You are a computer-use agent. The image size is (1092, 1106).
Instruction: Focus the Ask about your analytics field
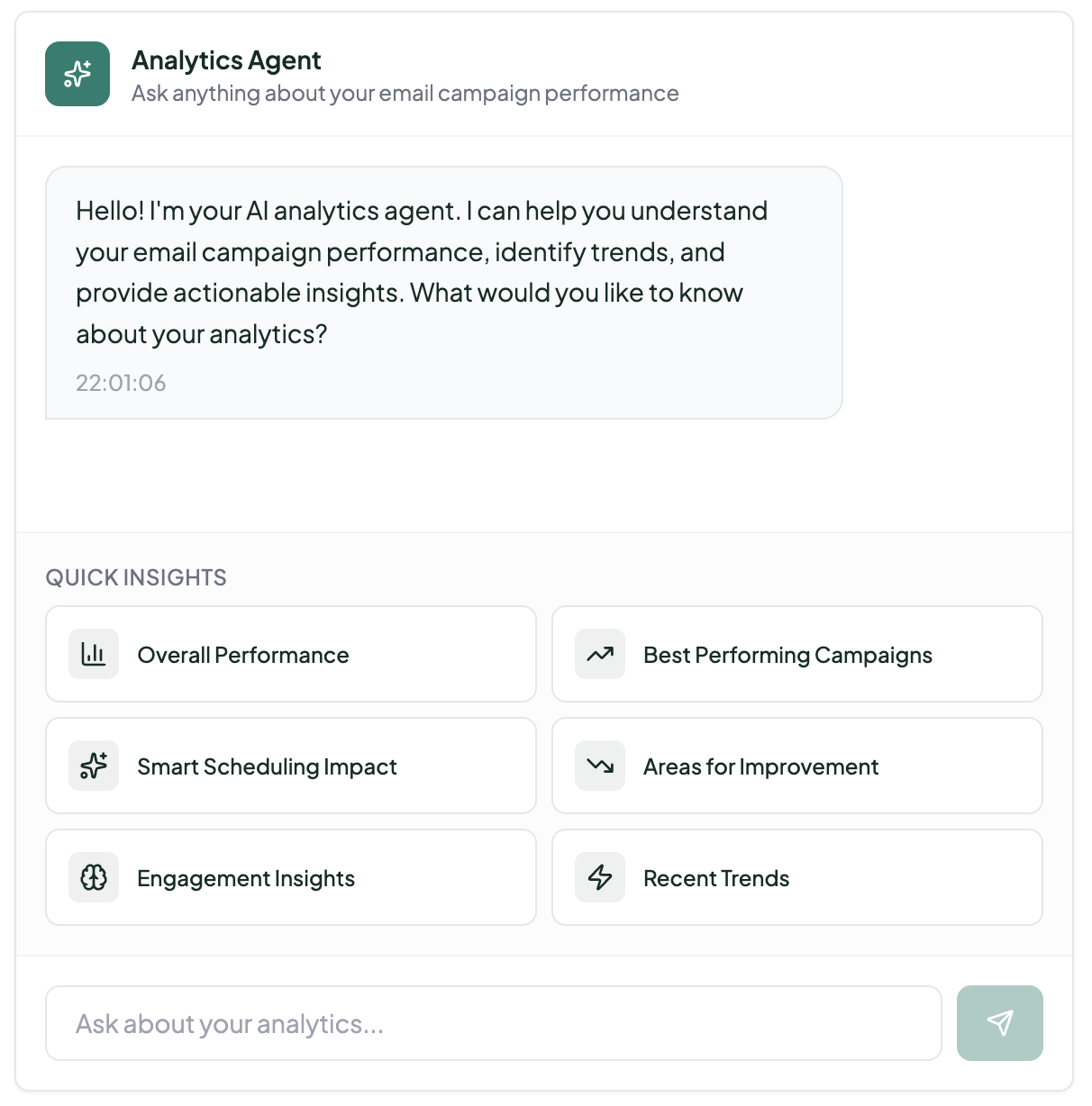(x=494, y=1023)
